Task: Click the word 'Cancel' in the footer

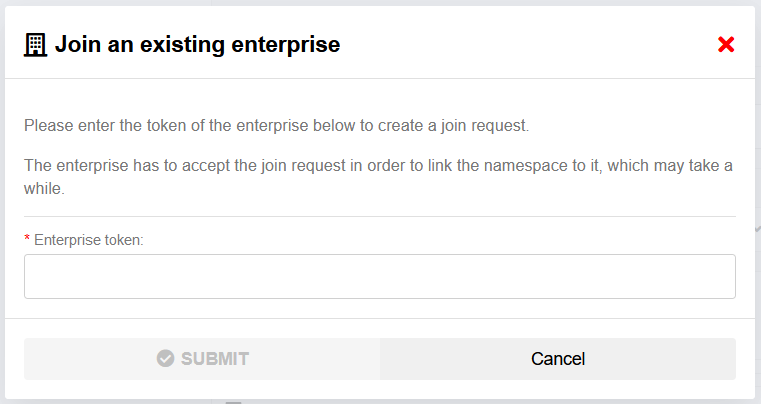Action: click(x=558, y=359)
